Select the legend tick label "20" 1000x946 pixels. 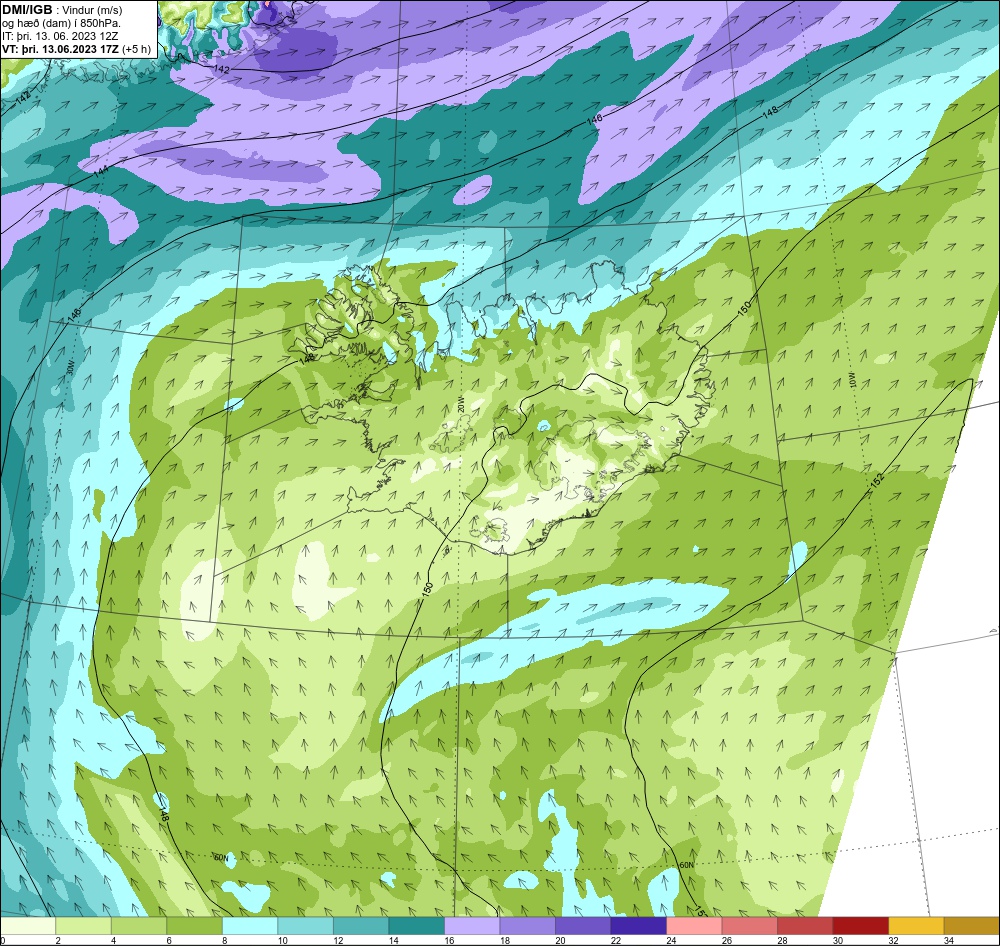pos(560,940)
